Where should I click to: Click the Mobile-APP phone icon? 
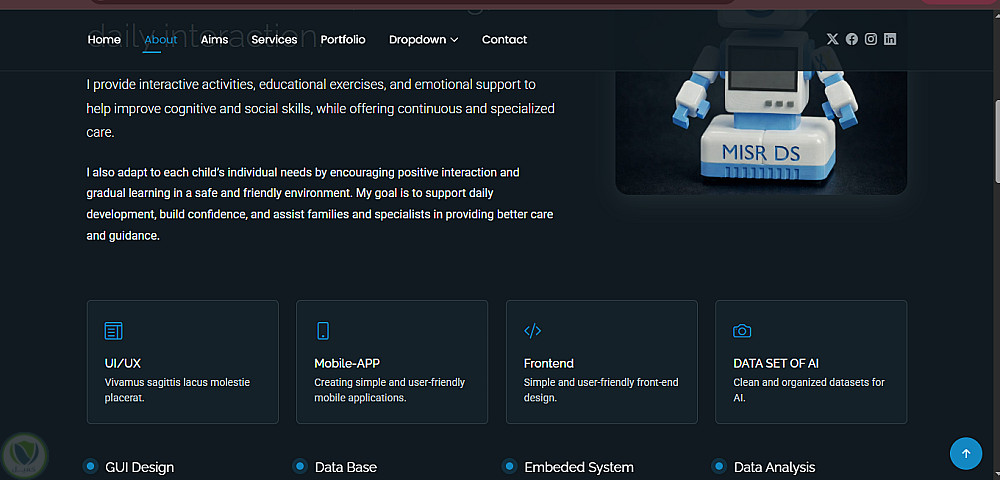[323, 331]
